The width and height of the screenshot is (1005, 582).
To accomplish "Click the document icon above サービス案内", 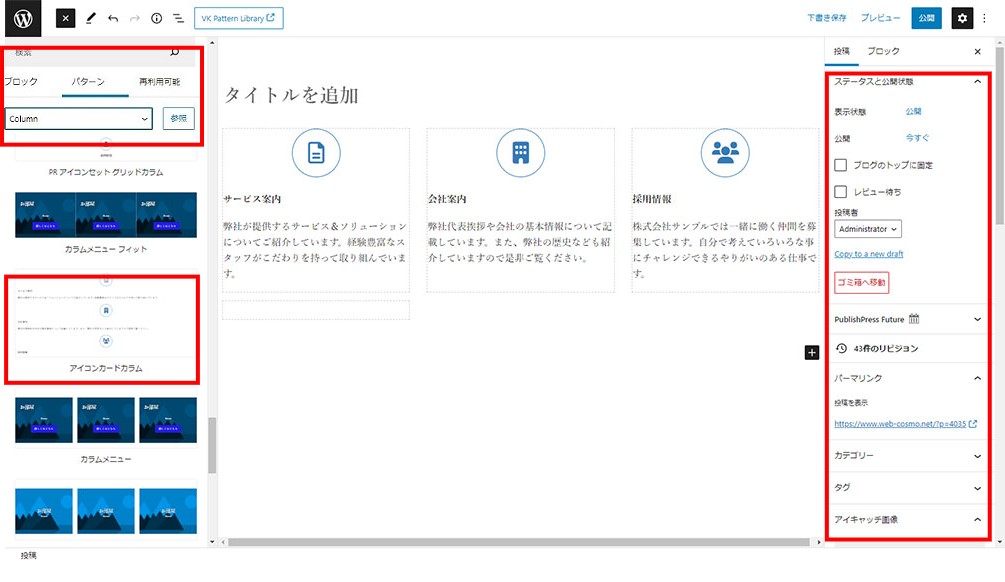I will (315, 152).
